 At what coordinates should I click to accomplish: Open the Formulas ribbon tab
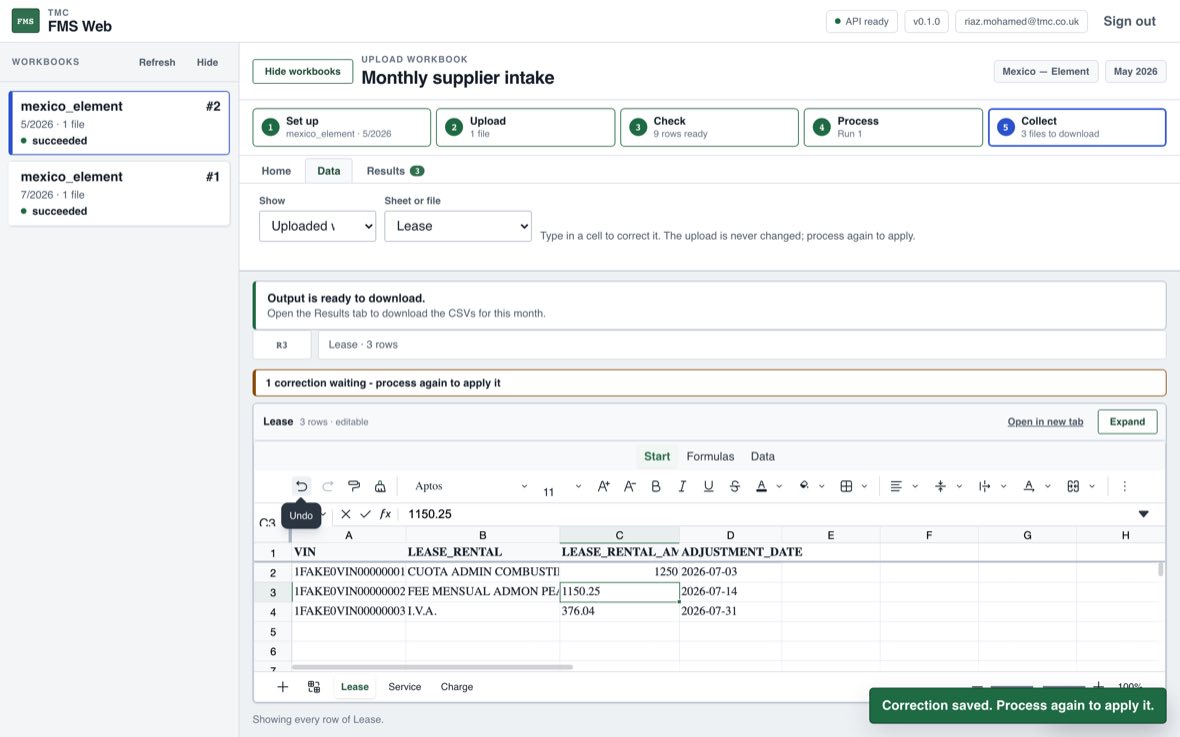coord(710,456)
